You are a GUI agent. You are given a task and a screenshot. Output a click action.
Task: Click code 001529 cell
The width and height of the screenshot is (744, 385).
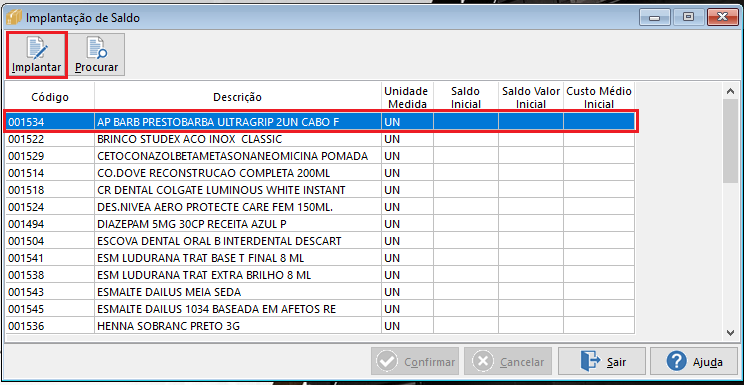click(50, 156)
